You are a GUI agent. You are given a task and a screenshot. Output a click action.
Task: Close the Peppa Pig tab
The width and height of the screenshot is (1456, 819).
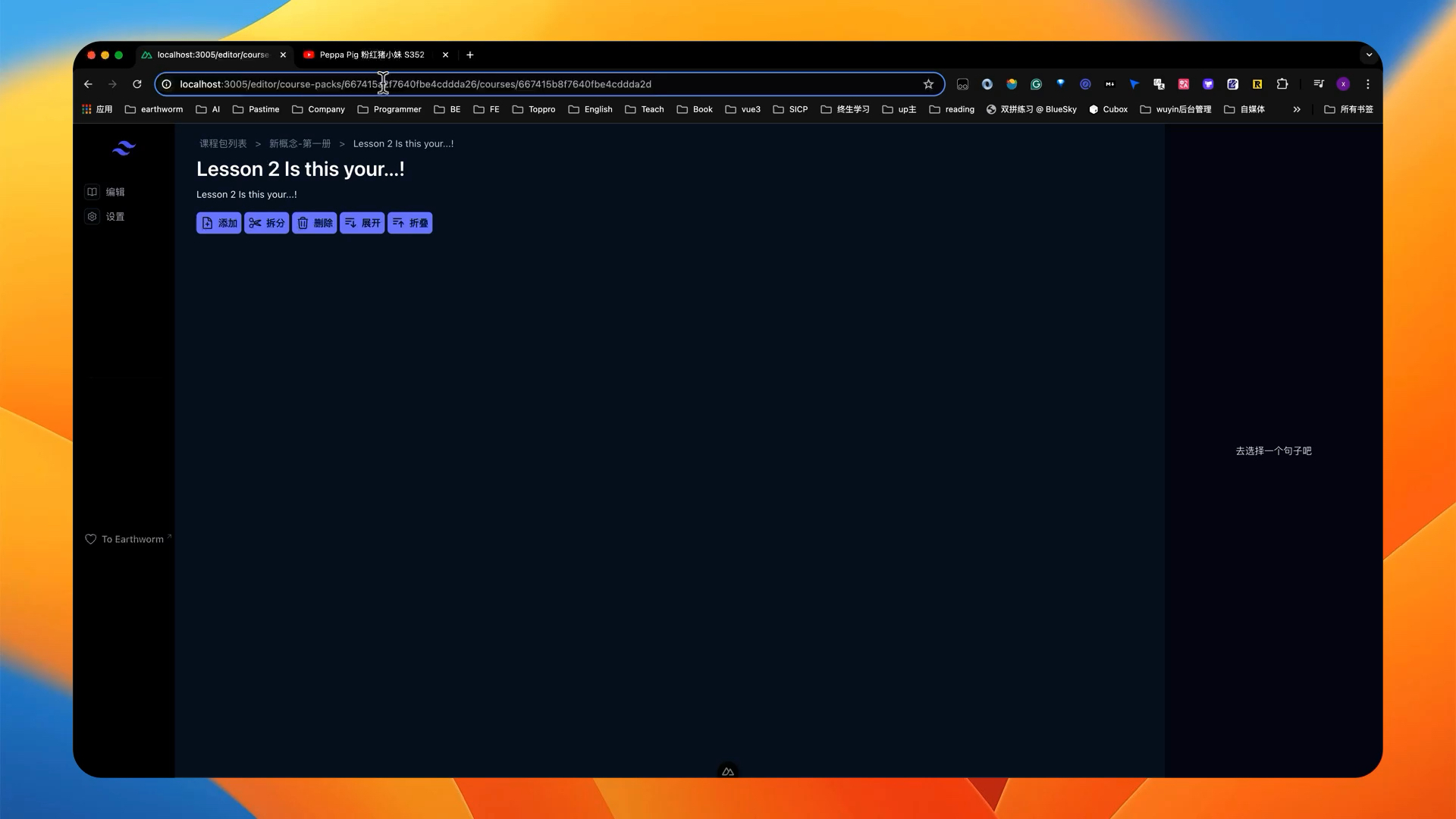445,55
